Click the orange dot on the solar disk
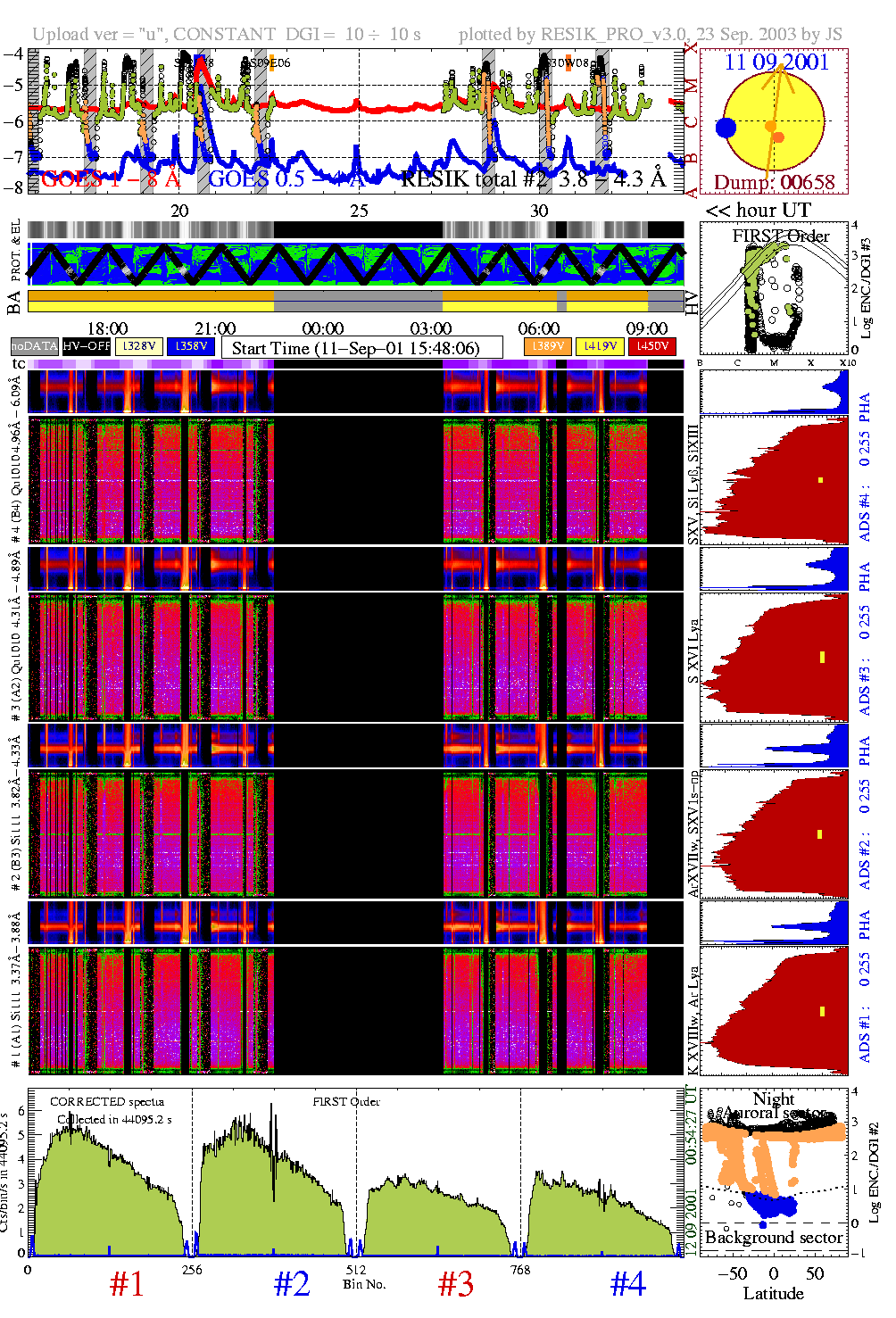 pos(778,137)
